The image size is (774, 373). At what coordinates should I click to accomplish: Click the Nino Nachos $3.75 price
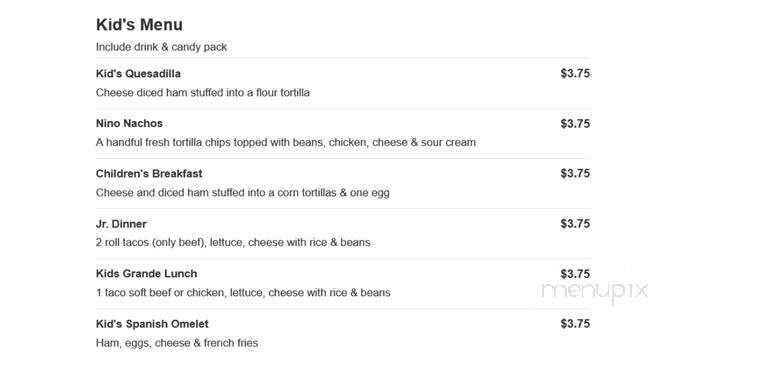point(575,123)
